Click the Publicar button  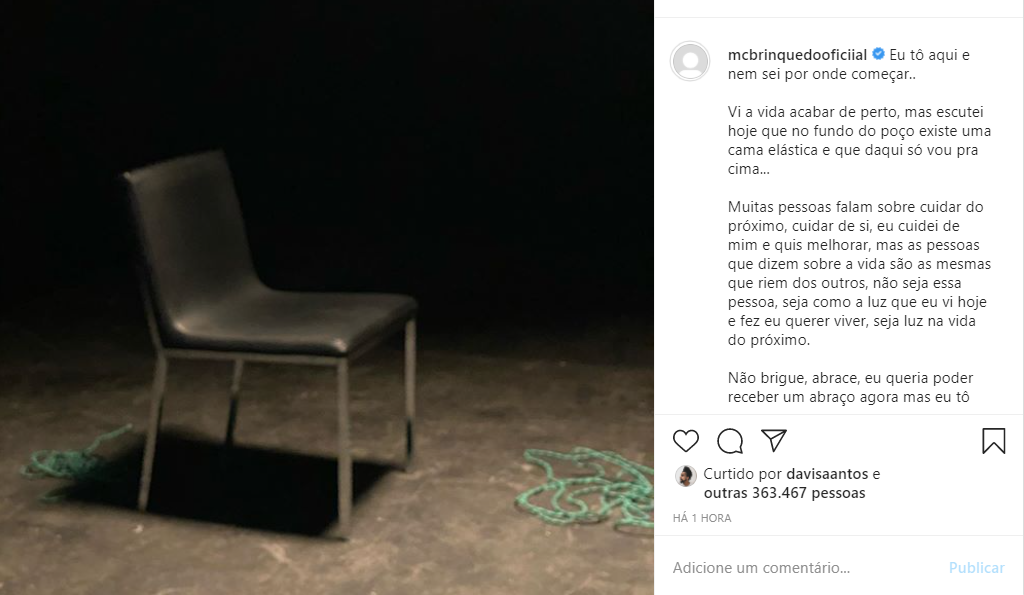click(x=976, y=568)
